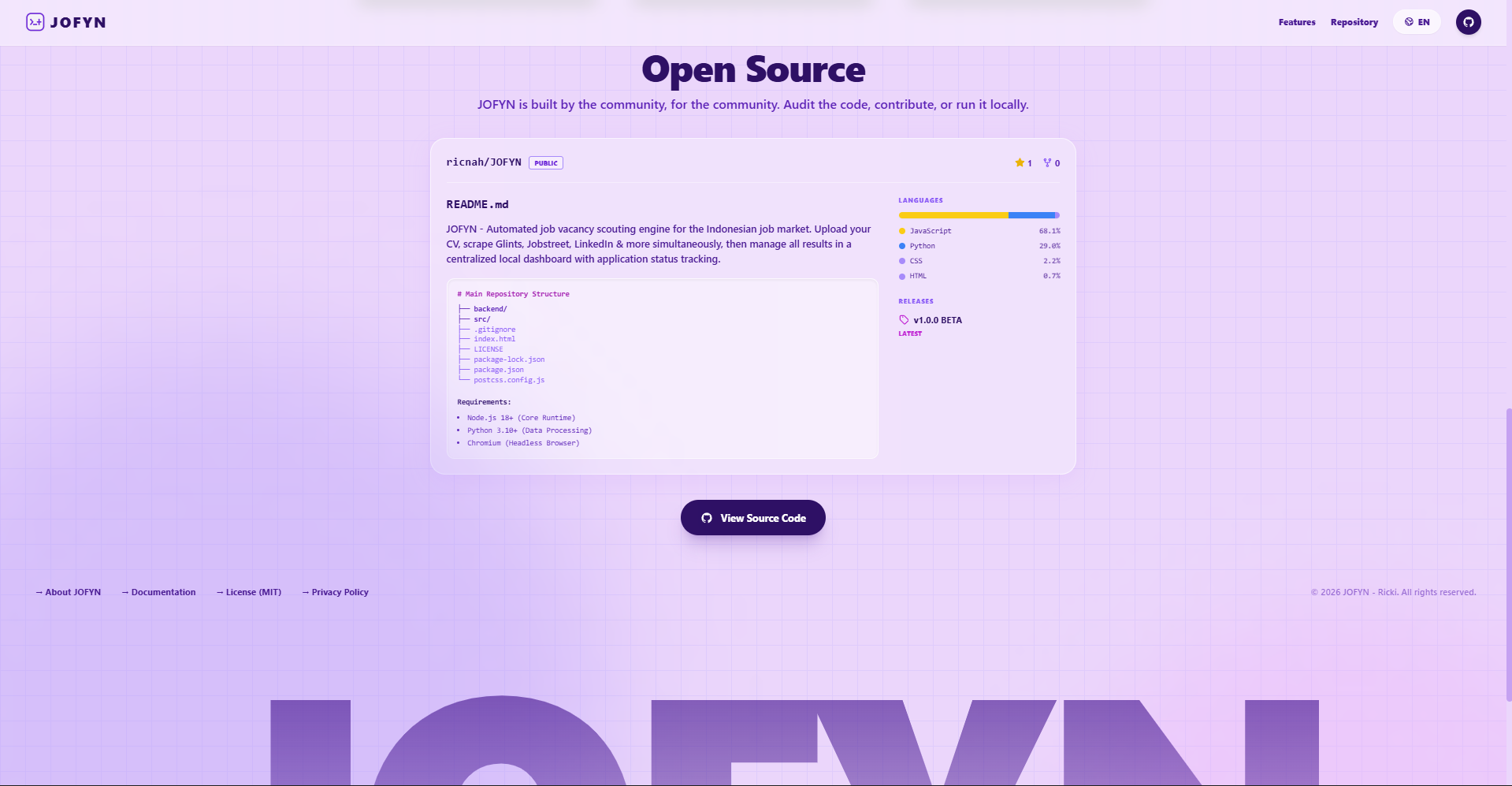Open the Documentation footer link
The width and height of the screenshot is (1512, 786).
158,592
